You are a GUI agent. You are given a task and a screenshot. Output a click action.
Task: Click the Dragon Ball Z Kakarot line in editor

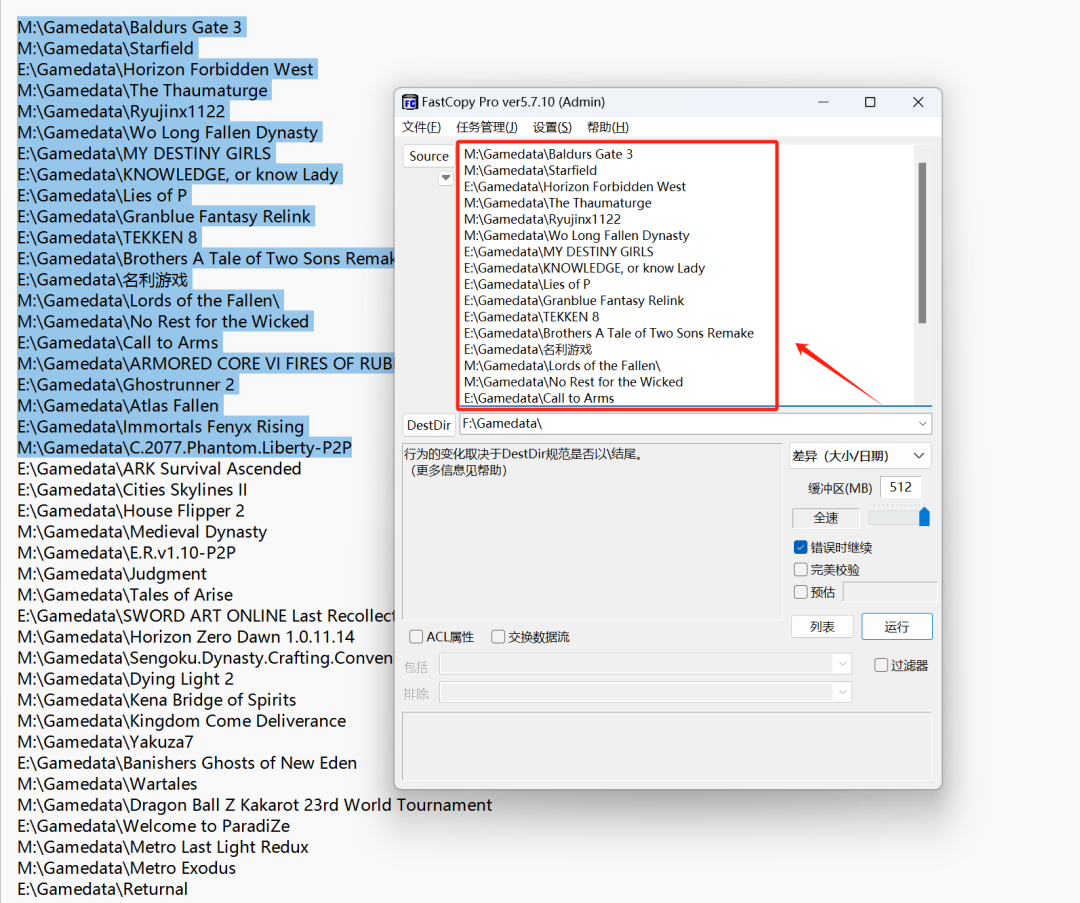255,805
